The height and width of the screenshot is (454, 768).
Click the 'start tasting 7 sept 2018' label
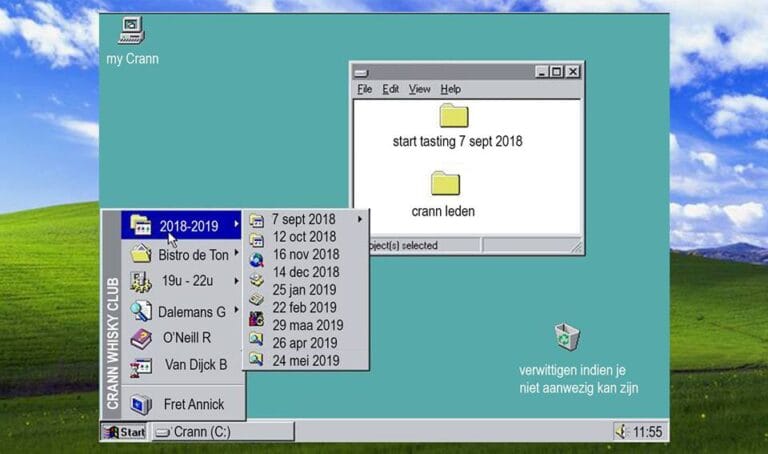[457, 142]
